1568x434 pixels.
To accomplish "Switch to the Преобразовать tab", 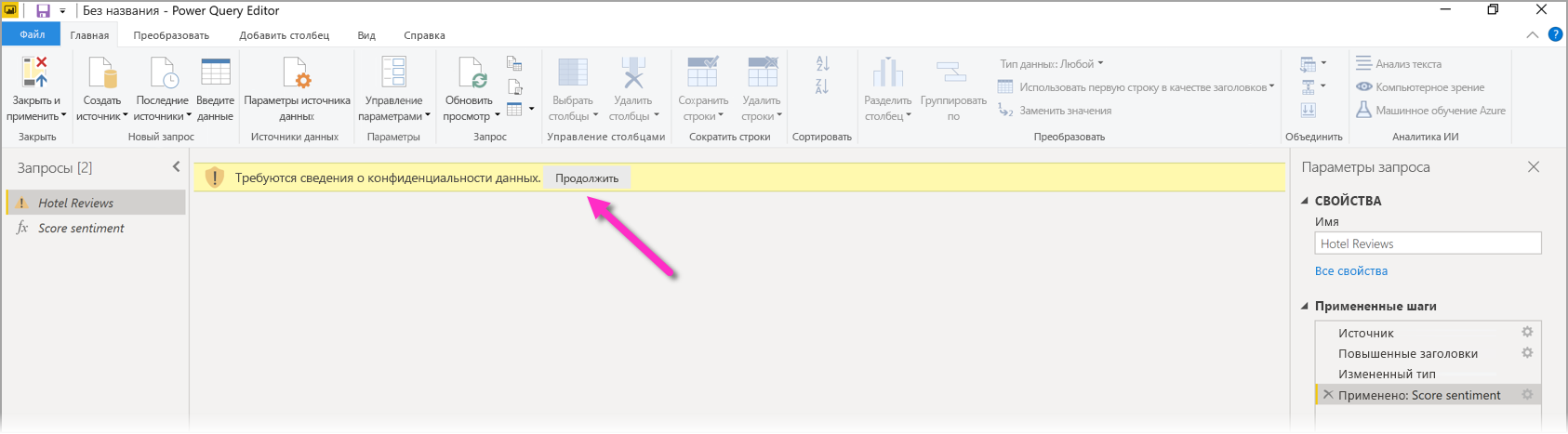I will pyautogui.click(x=171, y=35).
